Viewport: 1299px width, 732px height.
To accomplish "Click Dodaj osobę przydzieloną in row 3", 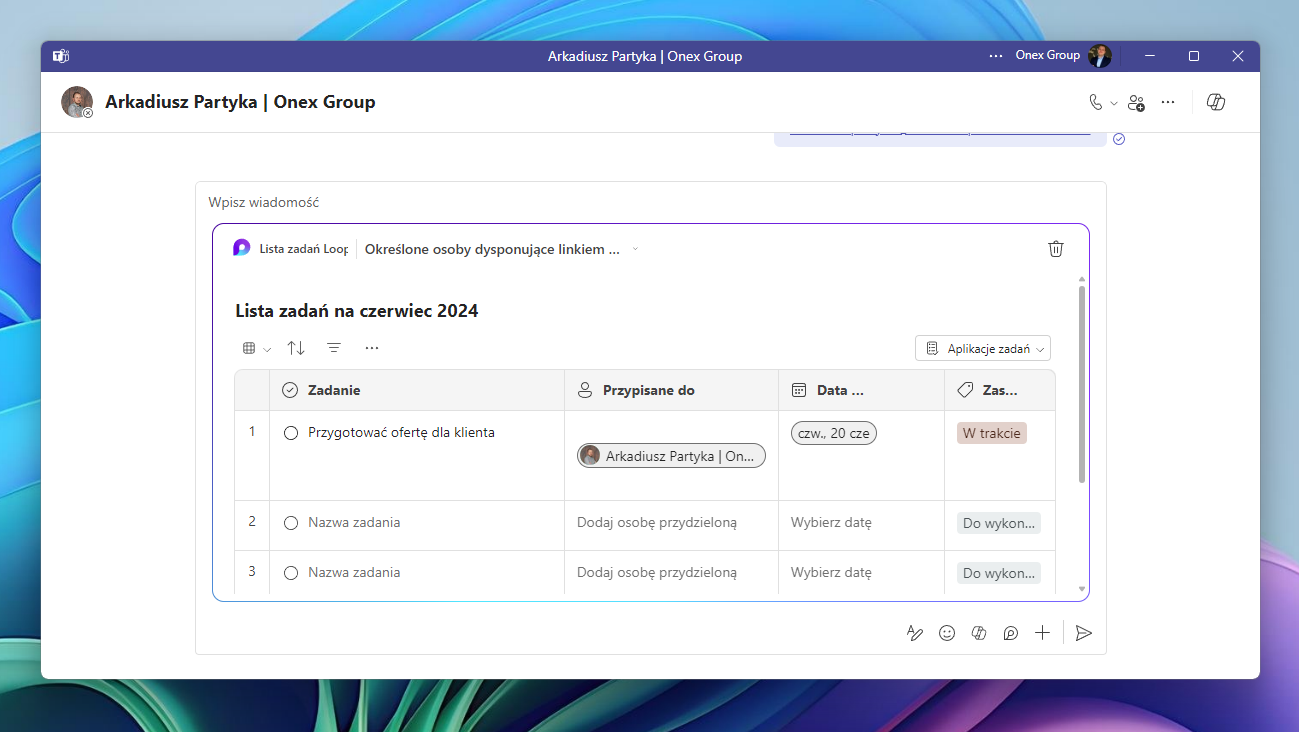I will tap(657, 573).
